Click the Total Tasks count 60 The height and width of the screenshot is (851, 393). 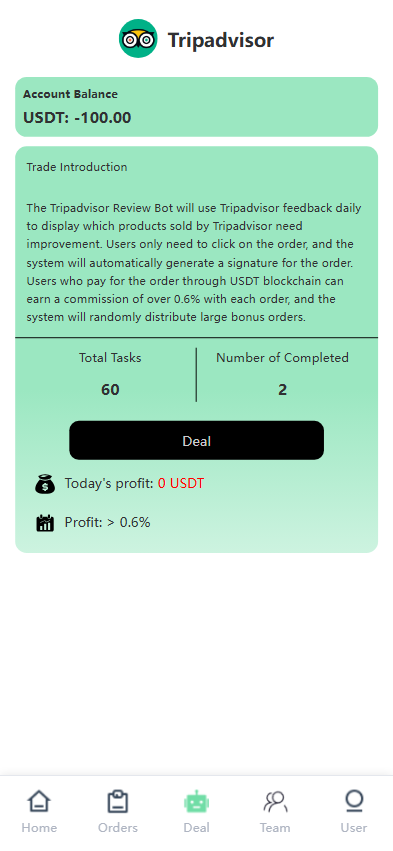(x=110, y=390)
